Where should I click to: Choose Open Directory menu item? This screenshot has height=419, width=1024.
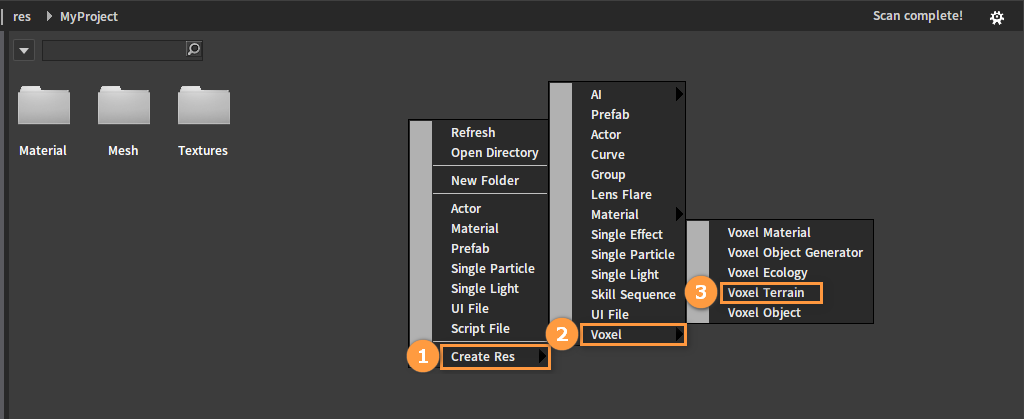494,153
